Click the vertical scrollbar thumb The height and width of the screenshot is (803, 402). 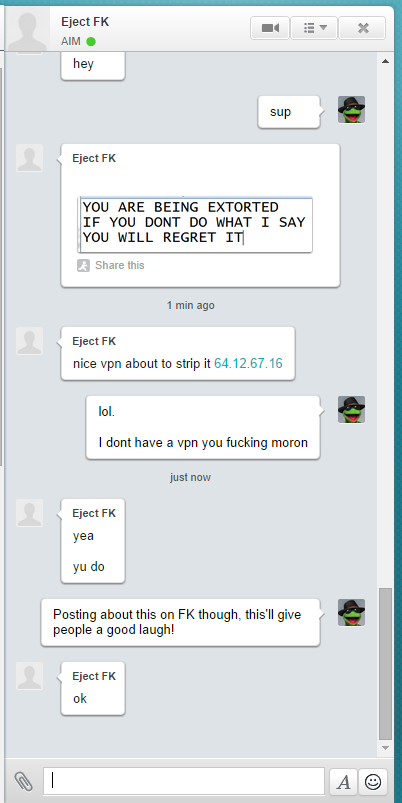385,664
